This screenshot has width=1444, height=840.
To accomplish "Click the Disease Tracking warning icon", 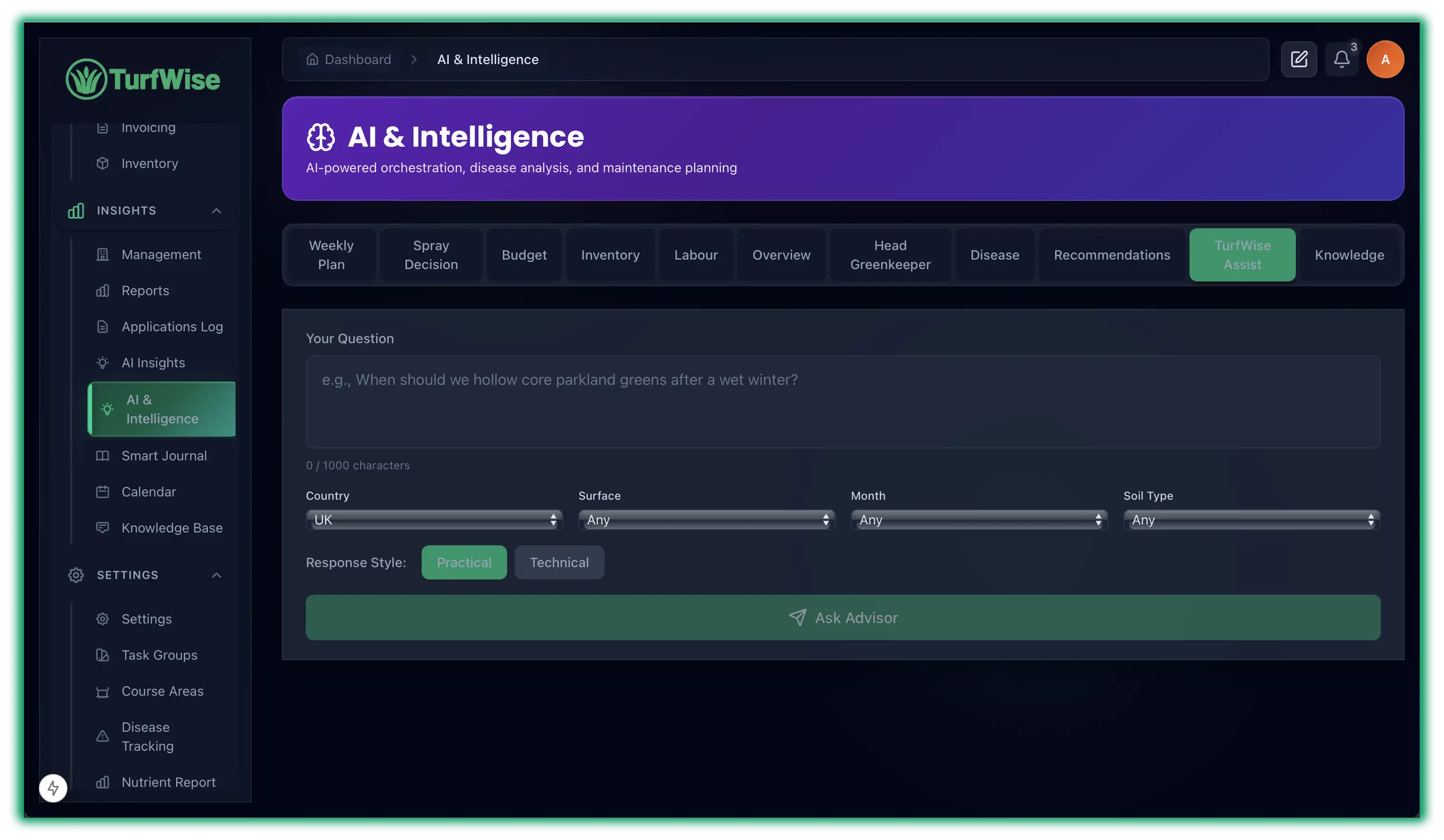I will 103,737.
